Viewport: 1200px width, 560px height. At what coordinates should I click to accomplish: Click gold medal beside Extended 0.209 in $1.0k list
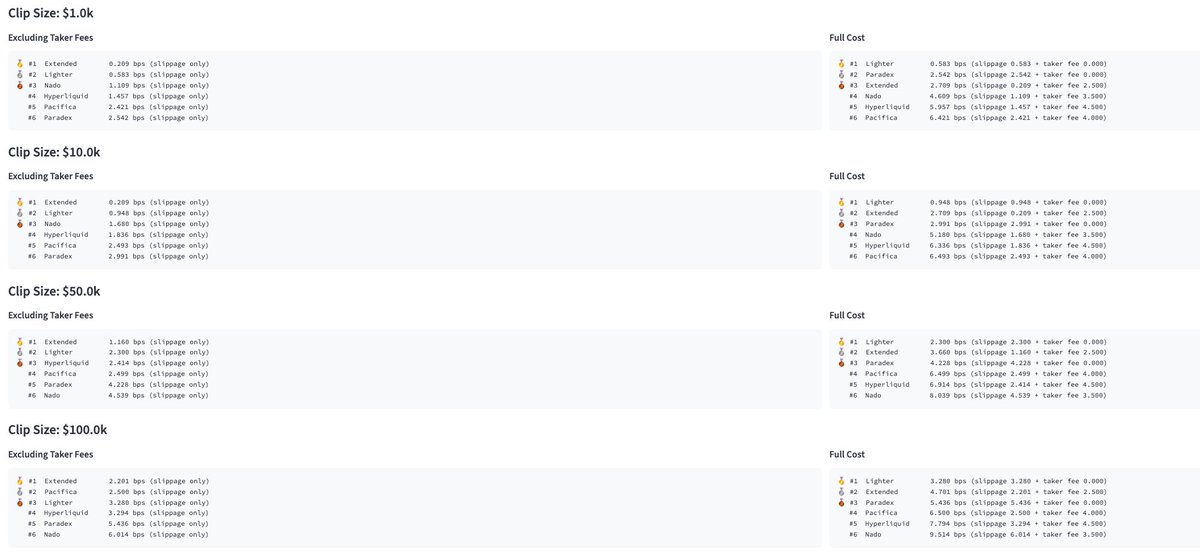20,63
